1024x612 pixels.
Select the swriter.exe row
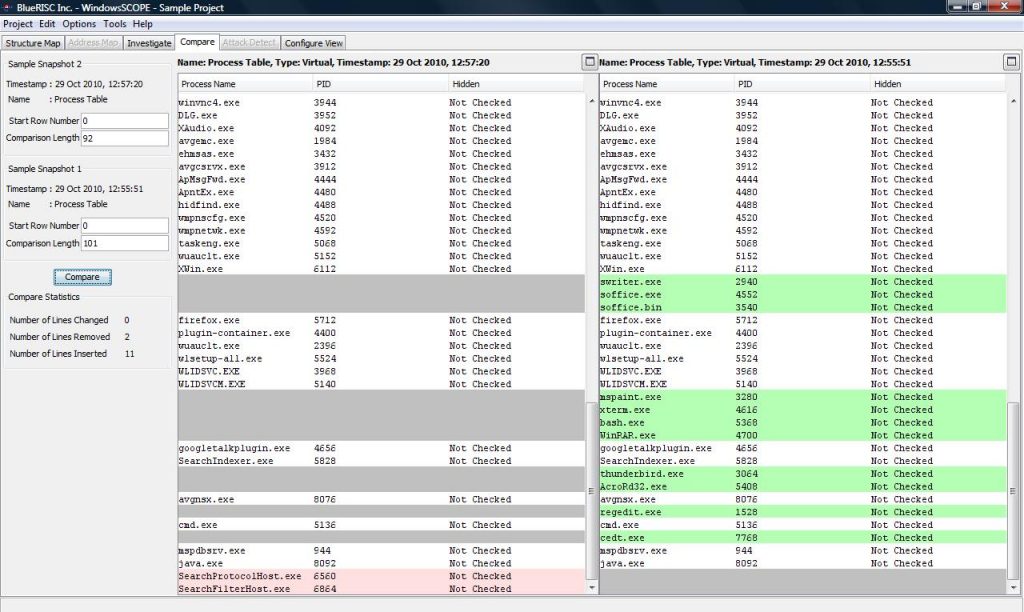pyautogui.click(x=803, y=282)
